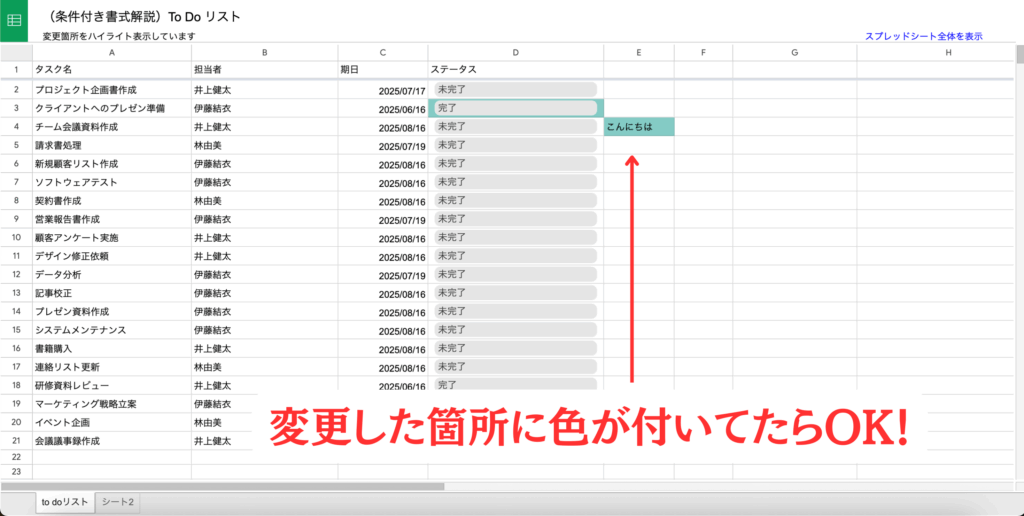1024x516 pixels.
Task: Click the title （条件付き書式解説）To Do リスト
Action: click(140, 16)
